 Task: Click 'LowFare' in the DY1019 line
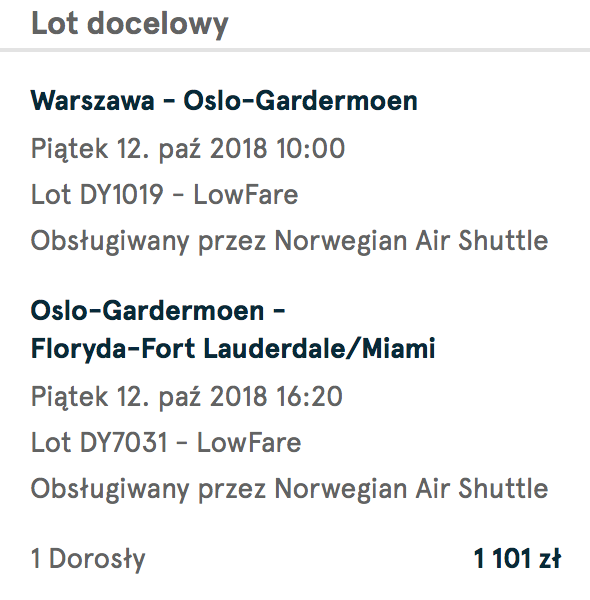click(246, 194)
